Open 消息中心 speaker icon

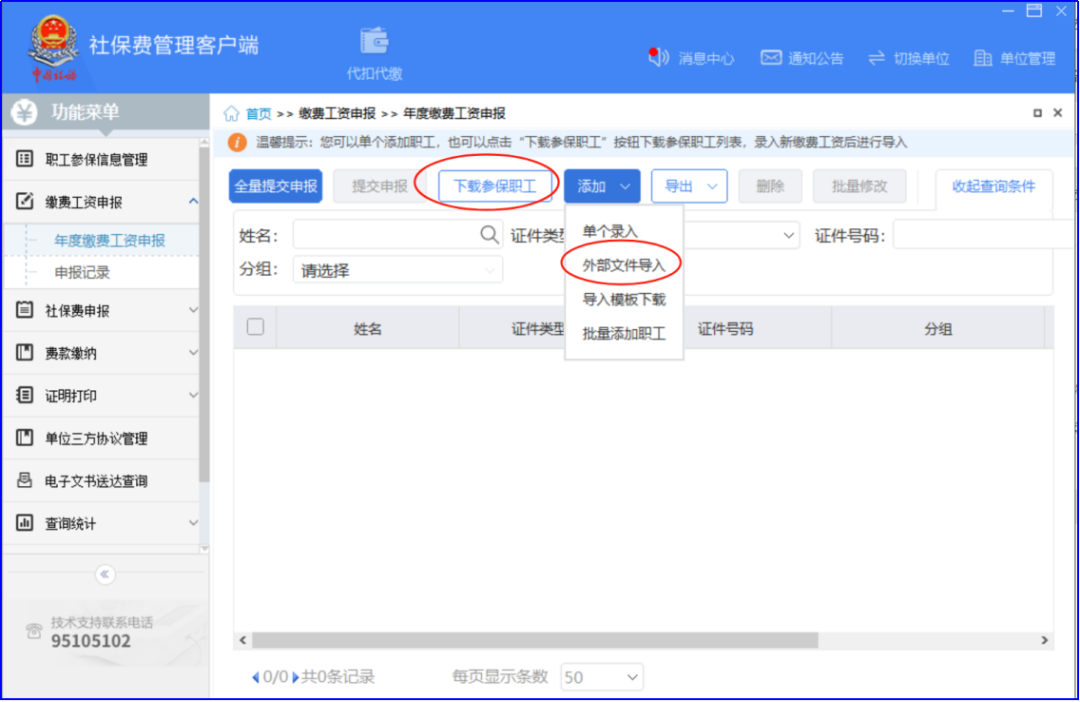(658, 57)
